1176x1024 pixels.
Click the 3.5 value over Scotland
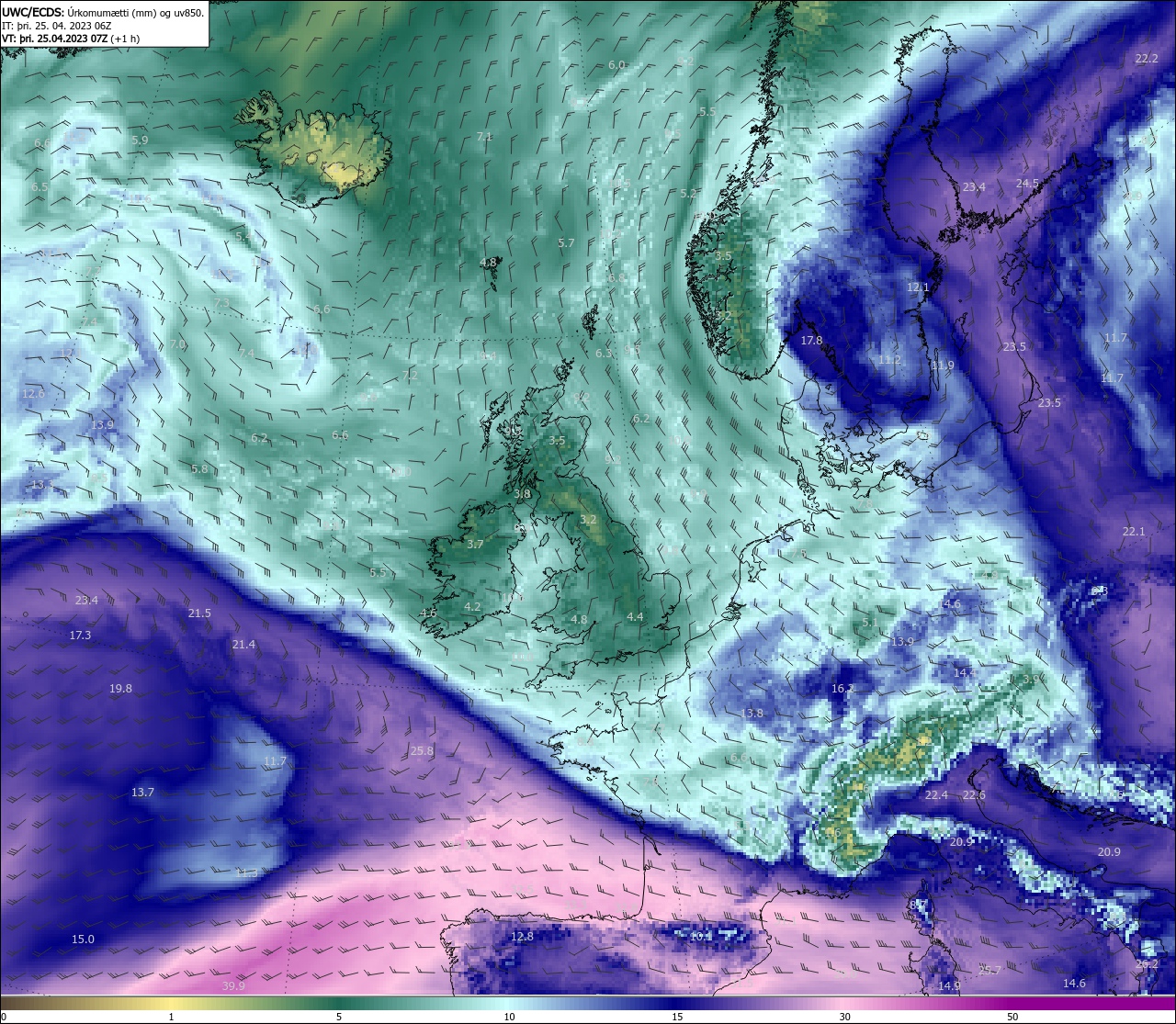click(x=557, y=440)
